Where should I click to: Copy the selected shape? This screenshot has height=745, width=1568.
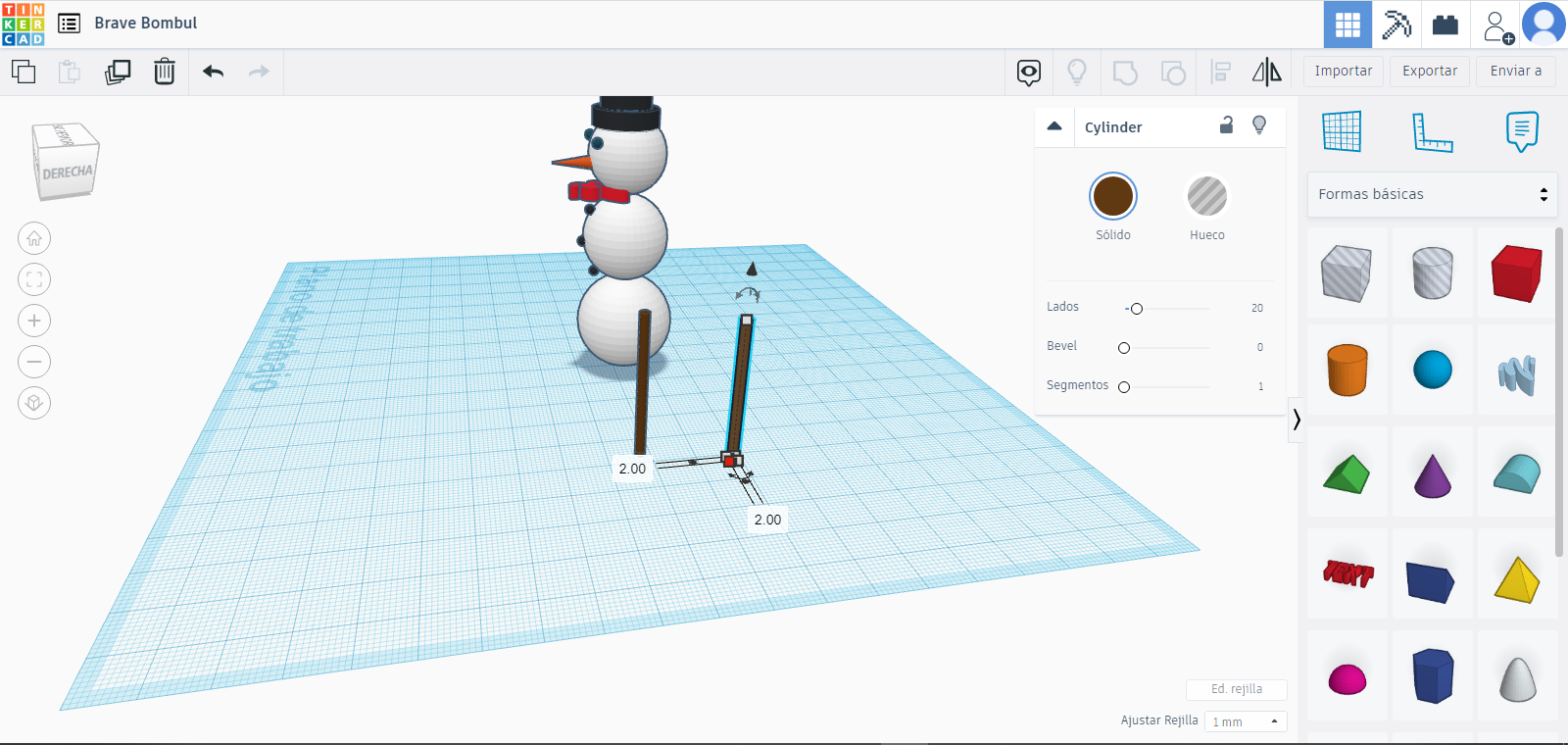[x=24, y=72]
